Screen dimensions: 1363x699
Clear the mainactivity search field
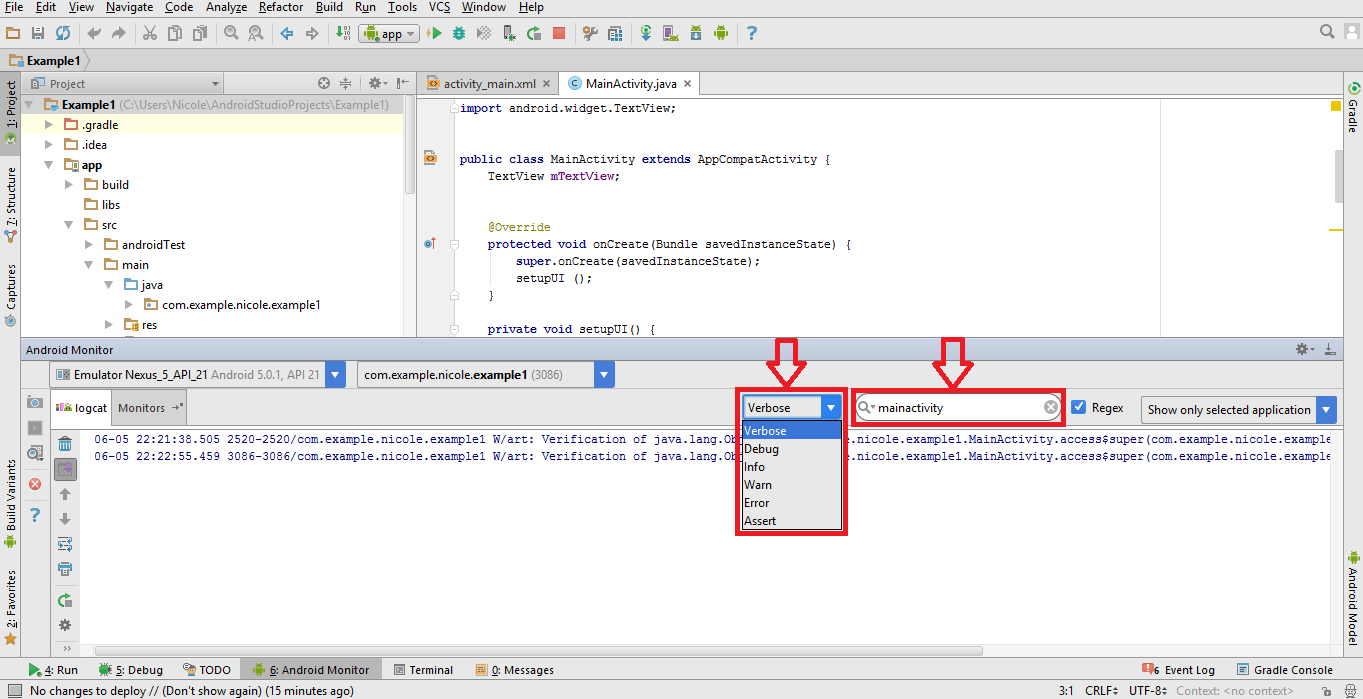pyautogui.click(x=1049, y=407)
